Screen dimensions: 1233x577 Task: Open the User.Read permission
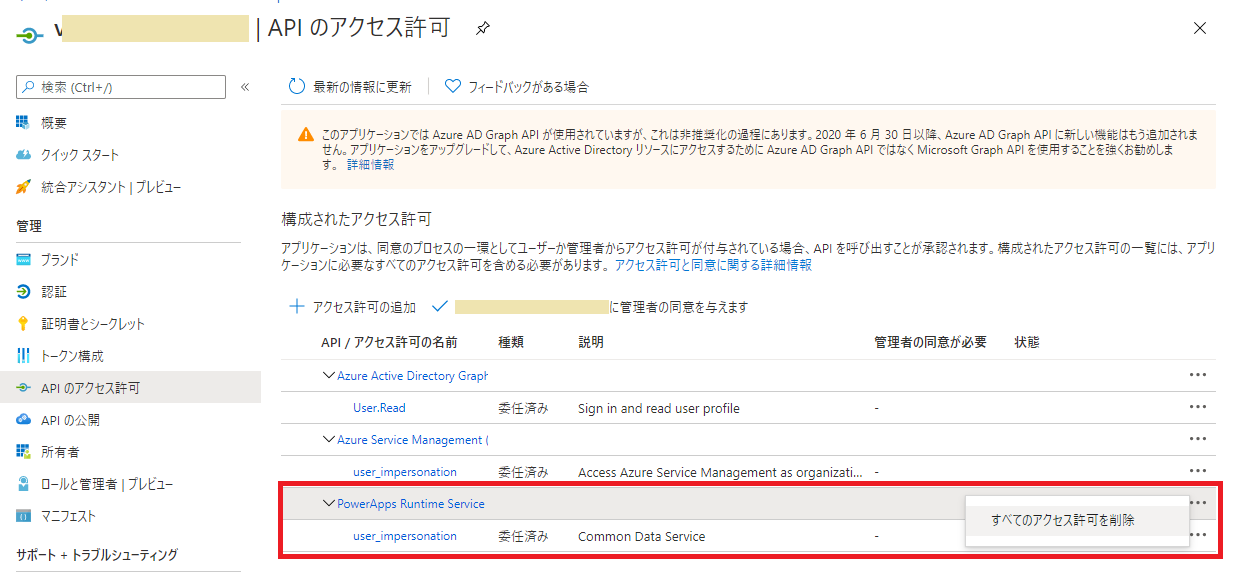379,408
